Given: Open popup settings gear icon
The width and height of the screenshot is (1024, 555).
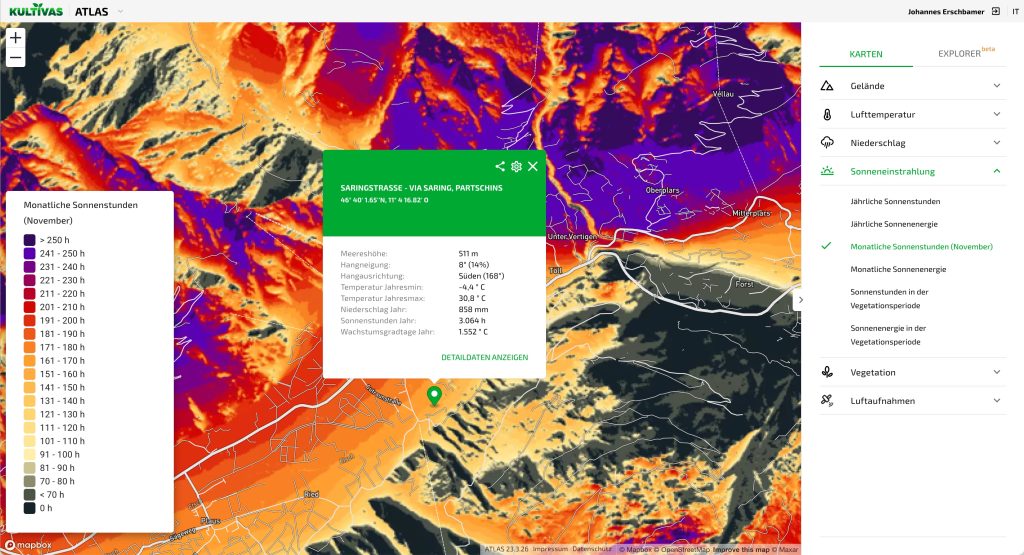Looking at the screenshot, I should [x=516, y=166].
